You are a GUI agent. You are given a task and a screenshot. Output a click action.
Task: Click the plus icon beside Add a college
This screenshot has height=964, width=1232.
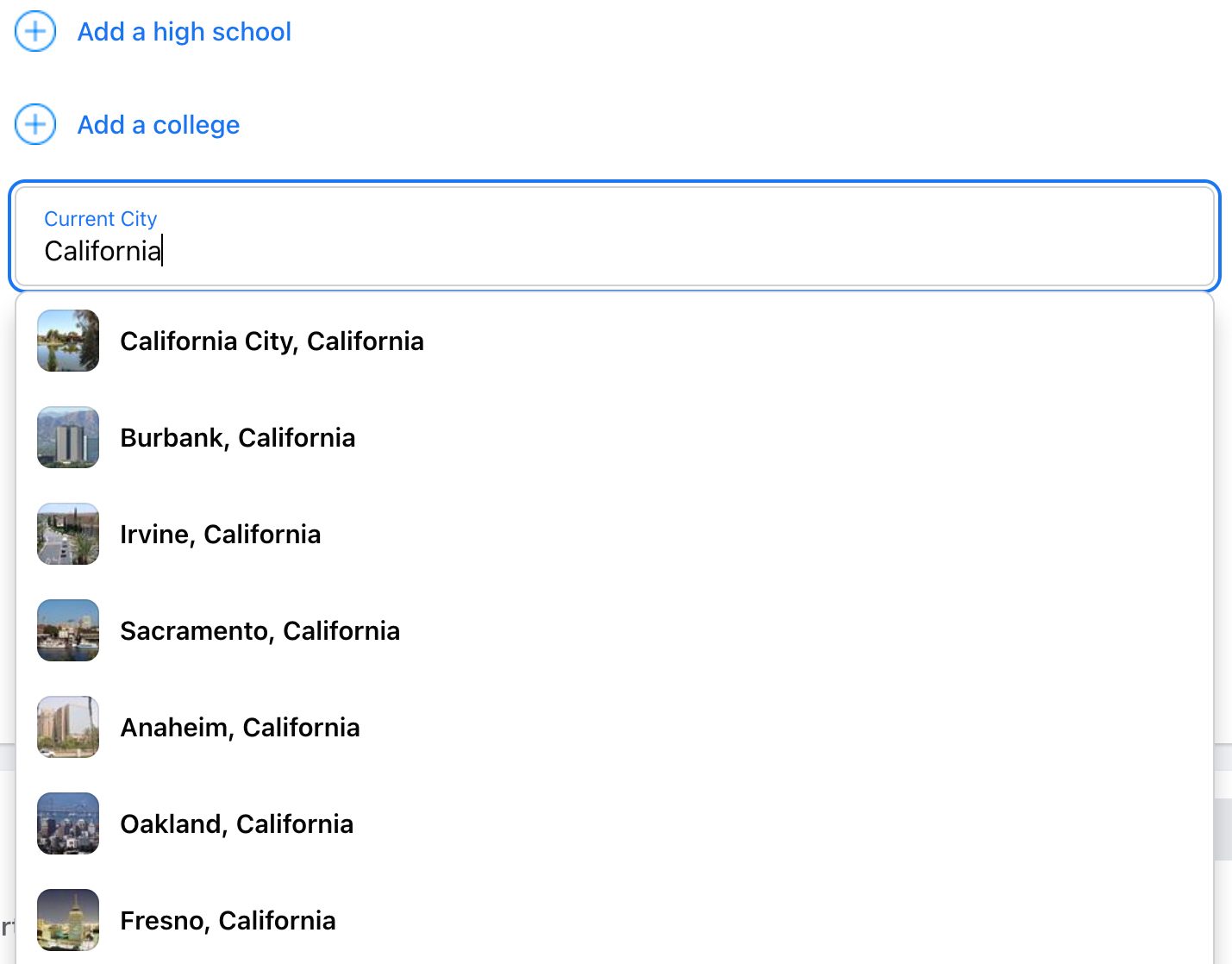(35, 125)
